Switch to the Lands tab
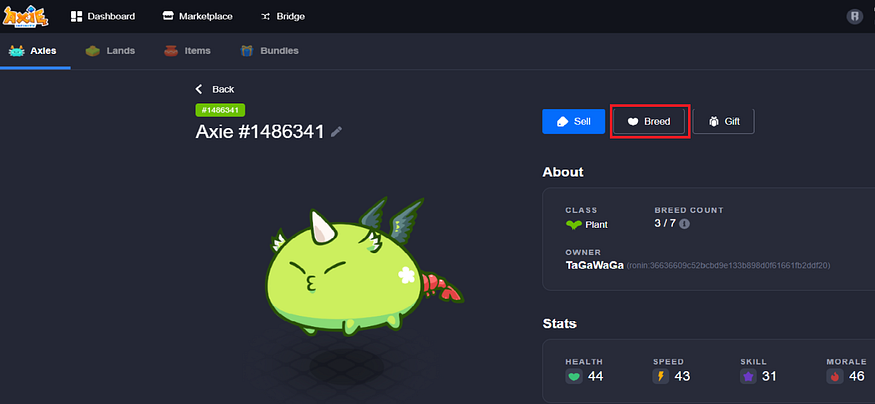Viewport: 875px width, 404px height. pos(110,51)
